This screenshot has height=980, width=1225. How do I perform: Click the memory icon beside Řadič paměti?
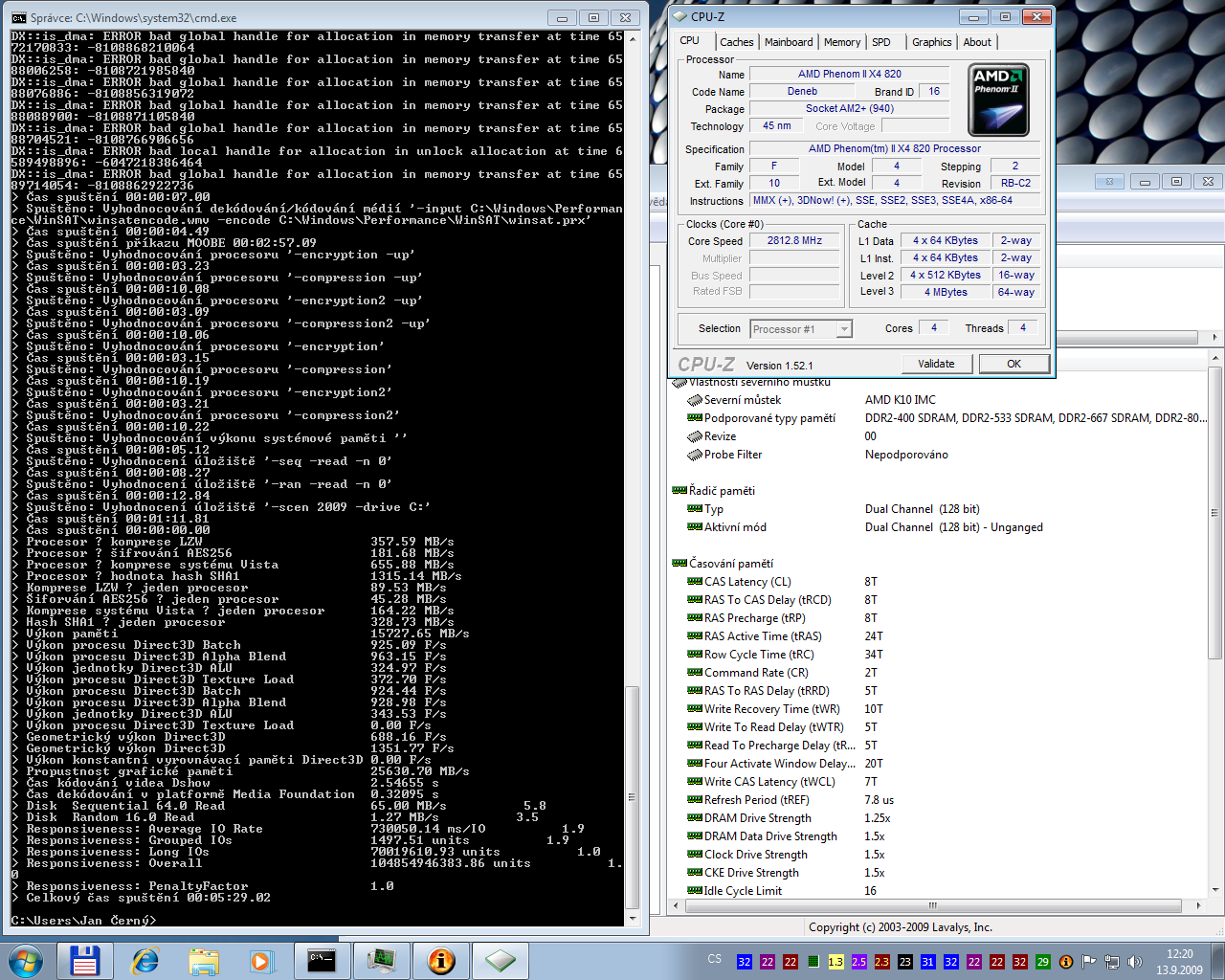pyautogui.click(x=679, y=491)
